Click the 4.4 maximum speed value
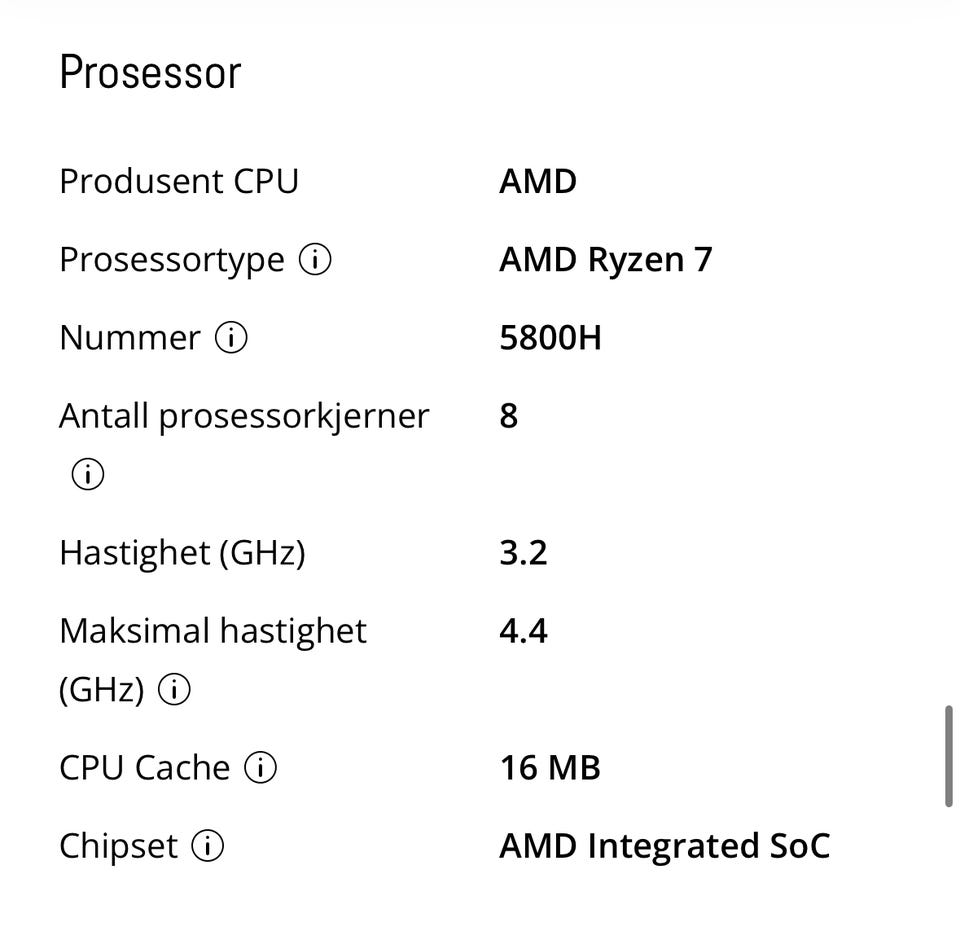960x940 pixels. [523, 631]
